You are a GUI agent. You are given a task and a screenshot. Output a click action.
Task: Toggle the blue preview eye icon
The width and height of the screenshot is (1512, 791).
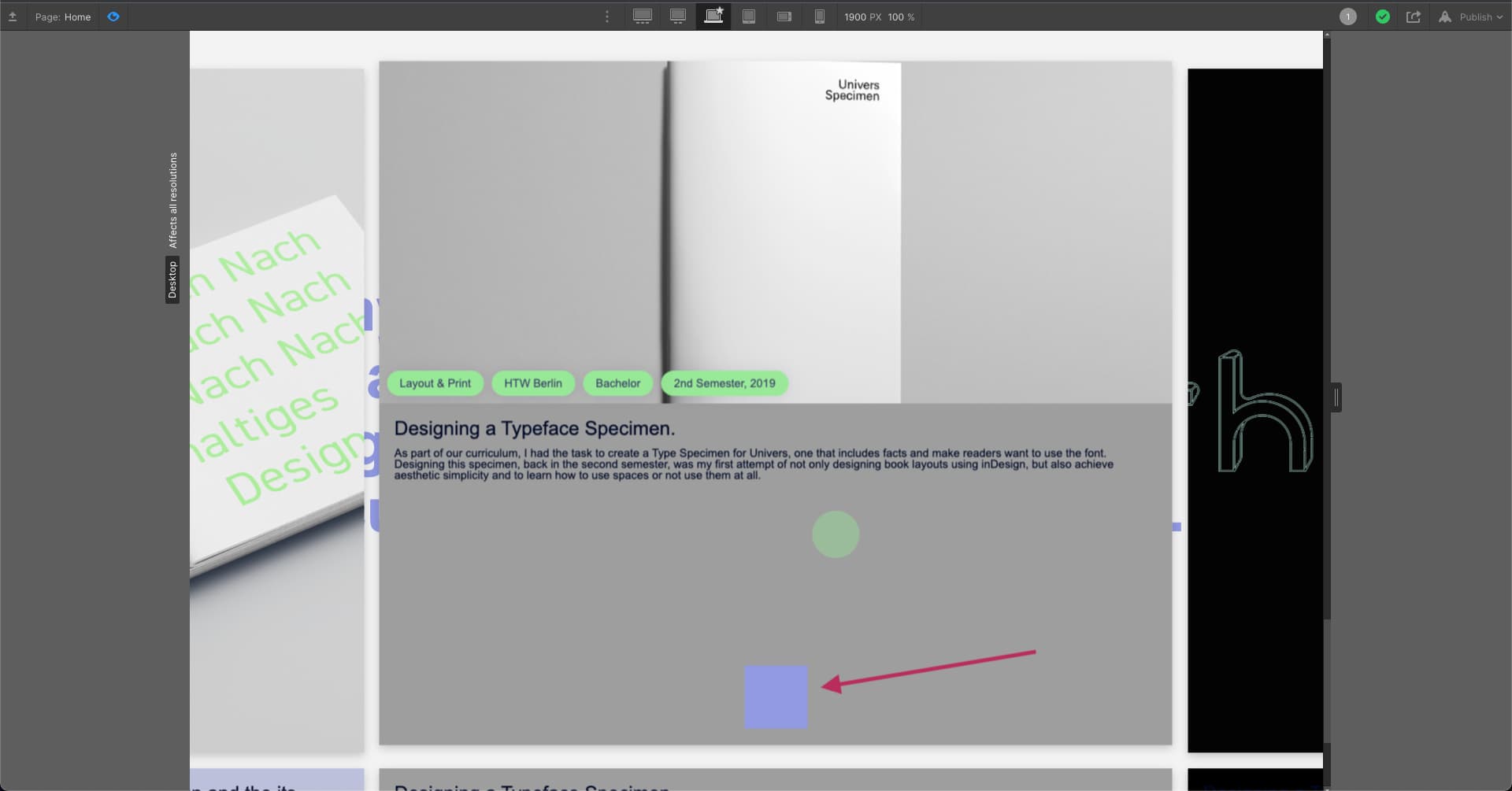coord(113,17)
